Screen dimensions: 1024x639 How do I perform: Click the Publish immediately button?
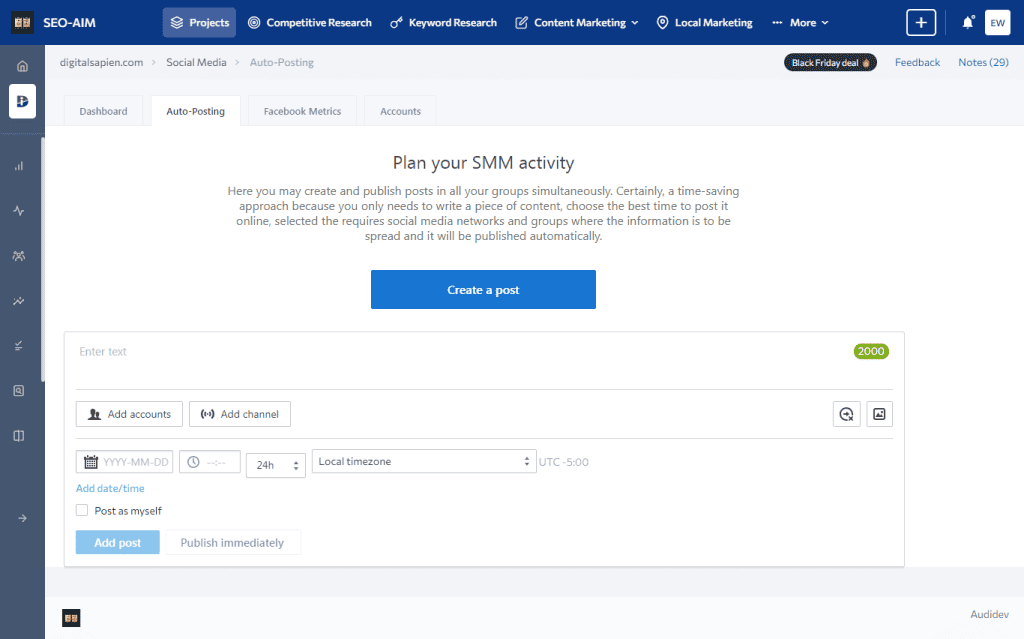(232, 542)
